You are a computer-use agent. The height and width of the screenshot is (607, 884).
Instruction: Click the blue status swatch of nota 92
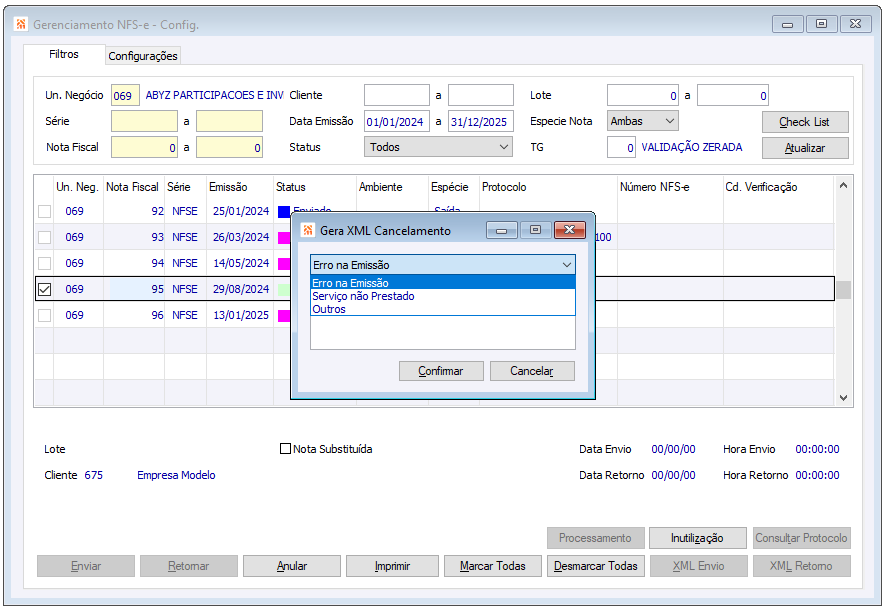coord(284,212)
